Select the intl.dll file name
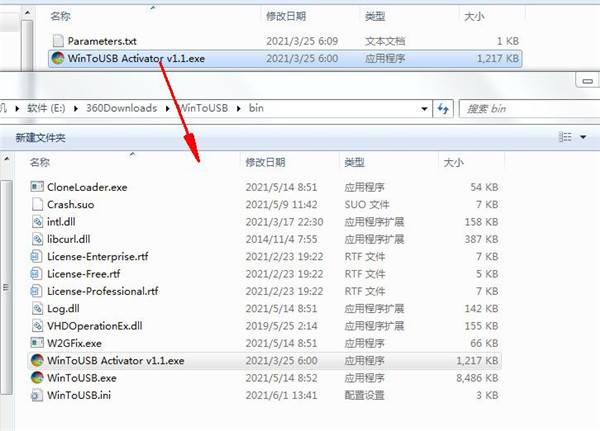 coord(61,222)
